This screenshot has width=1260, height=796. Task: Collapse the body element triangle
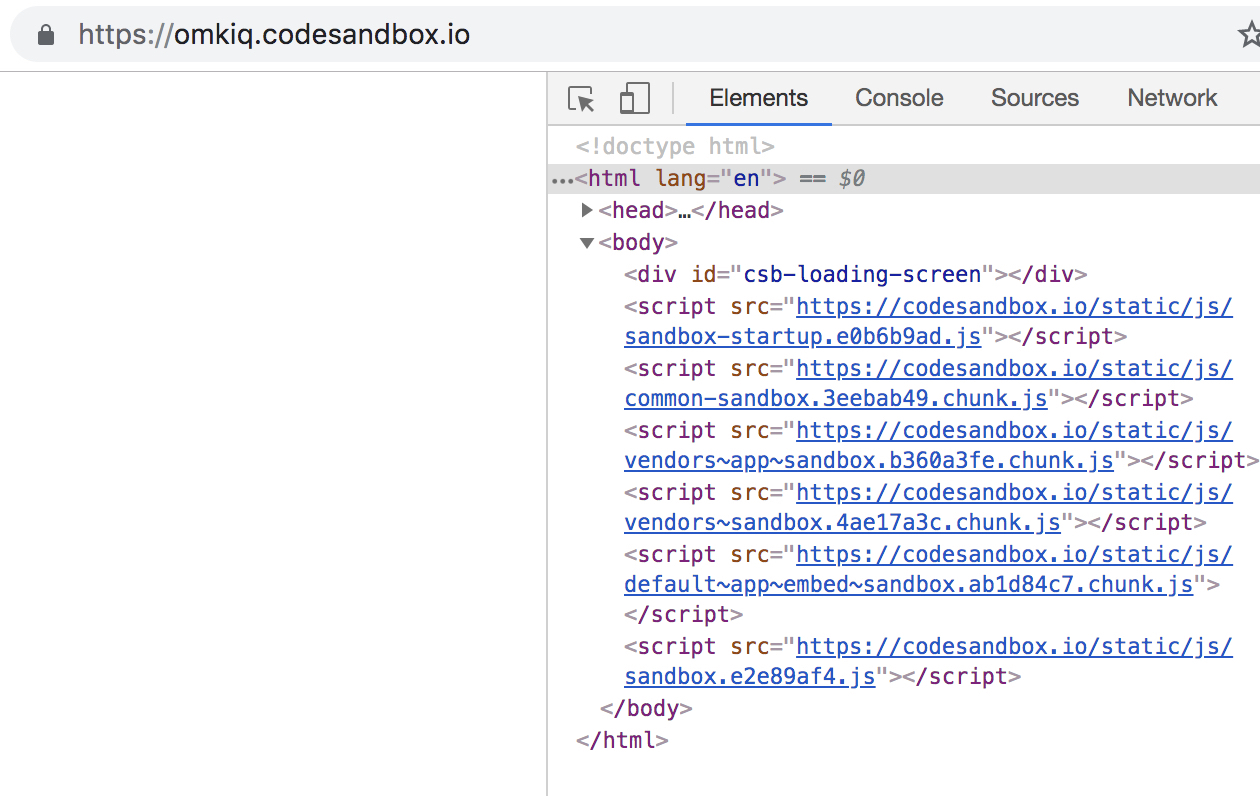click(587, 242)
